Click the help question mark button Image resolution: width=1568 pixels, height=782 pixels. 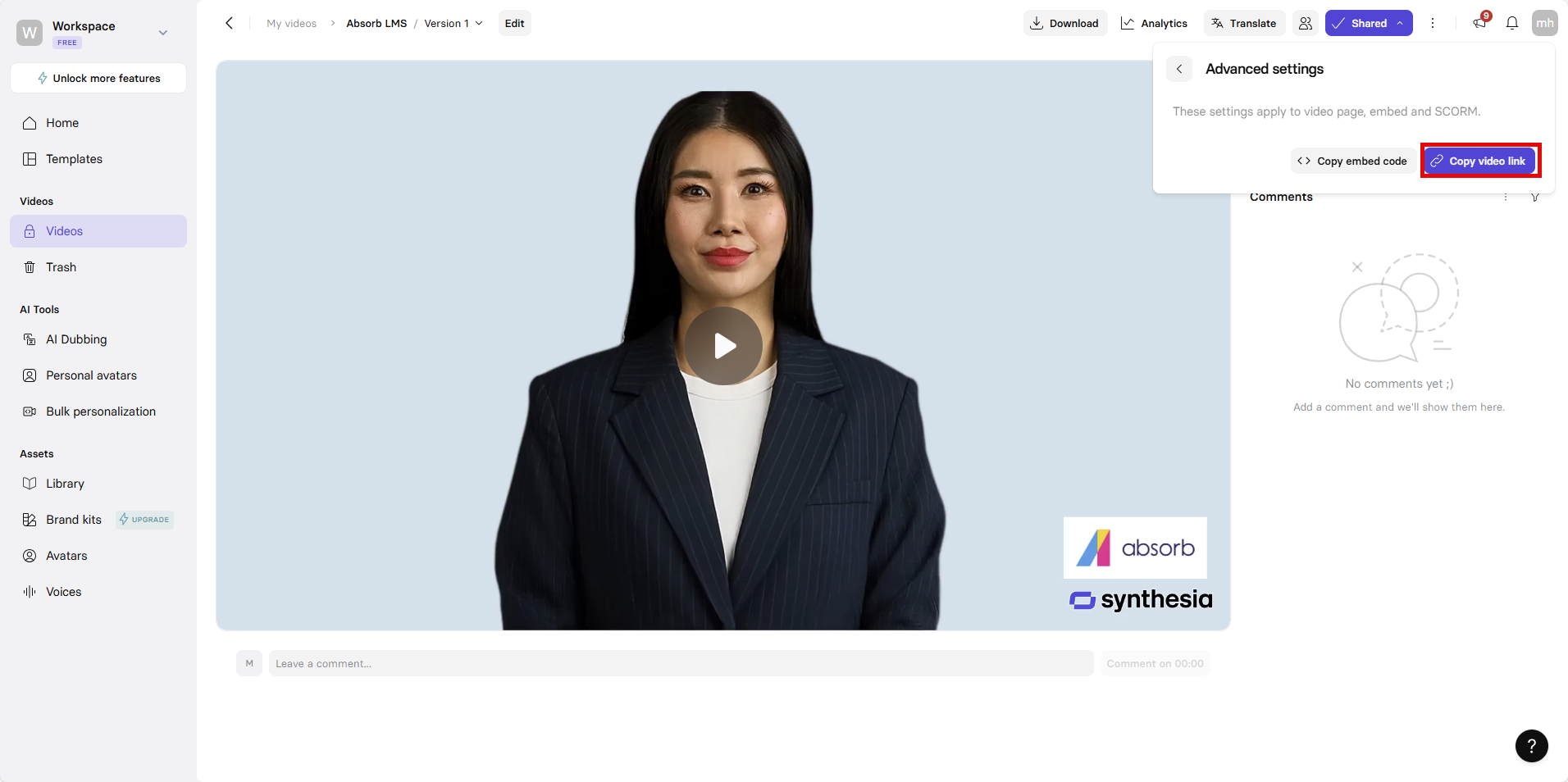tap(1531, 746)
